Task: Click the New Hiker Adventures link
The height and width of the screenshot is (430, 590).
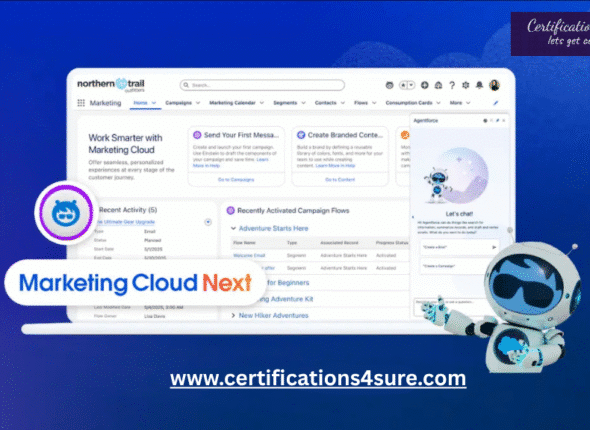Action: (x=274, y=315)
